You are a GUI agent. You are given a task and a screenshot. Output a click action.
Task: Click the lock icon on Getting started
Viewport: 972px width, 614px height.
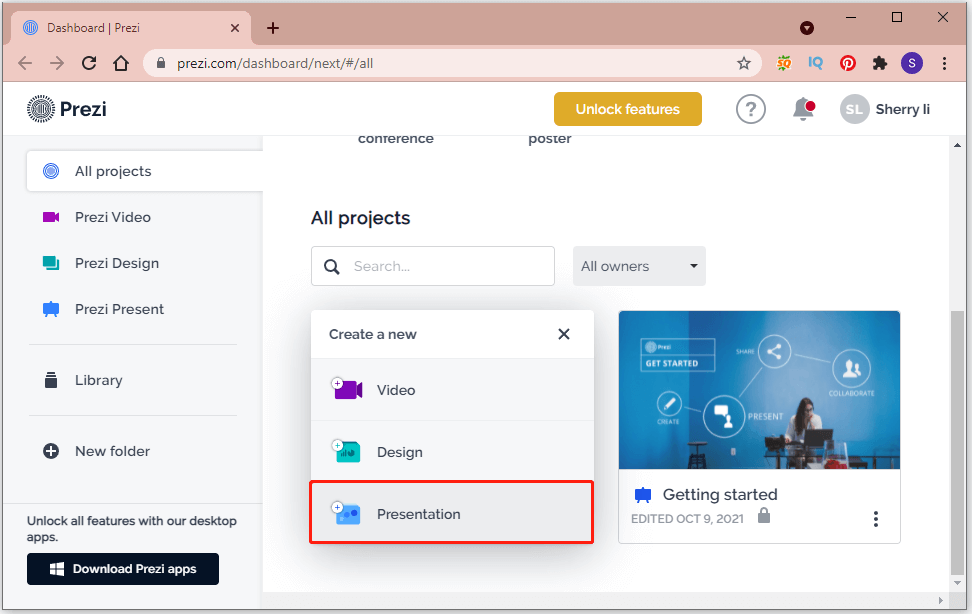[x=764, y=515]
